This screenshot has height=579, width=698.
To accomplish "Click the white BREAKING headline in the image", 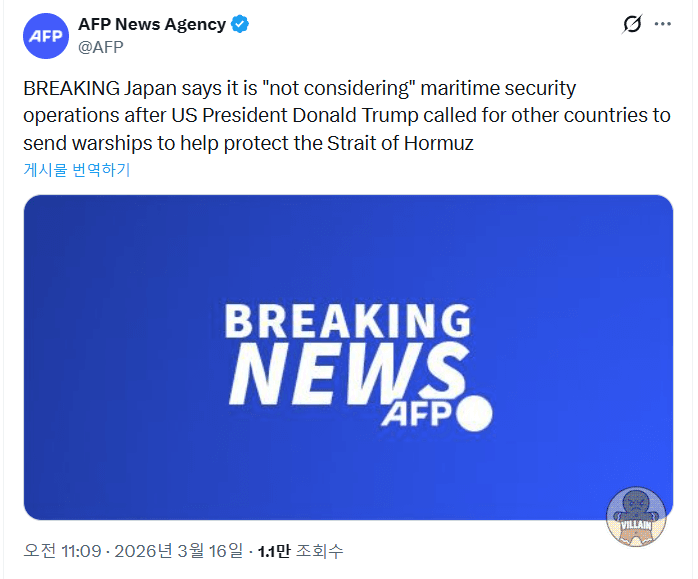I will point(347,322).
